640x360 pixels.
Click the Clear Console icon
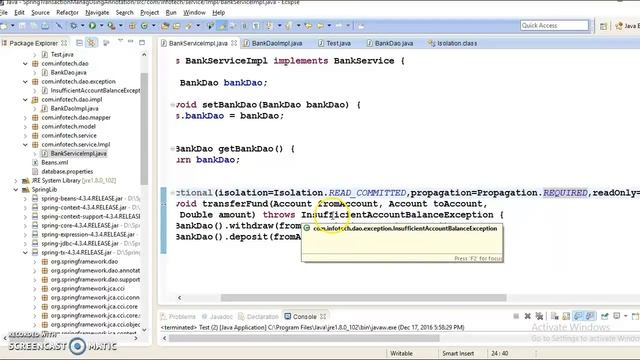click(554, 316)
